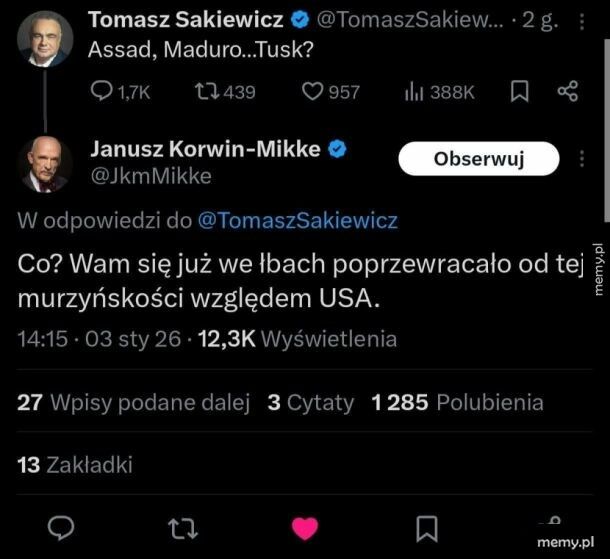Image resolution: width=610 pixels, height=559 pixels.
Task: Unlike Korwin-Mikke's tweet with pink heart
Action: (304, 527)
